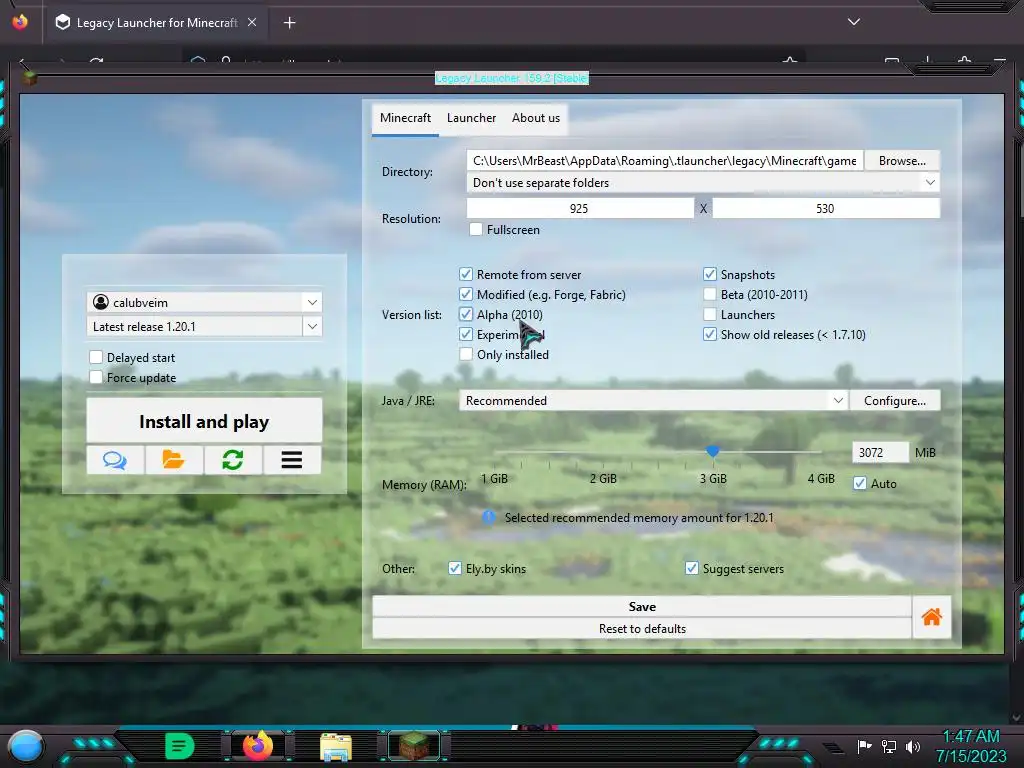Toggle the Alpha (2010) checkbox
Viewport: 1024px width, 768px height.
point(466,314)
